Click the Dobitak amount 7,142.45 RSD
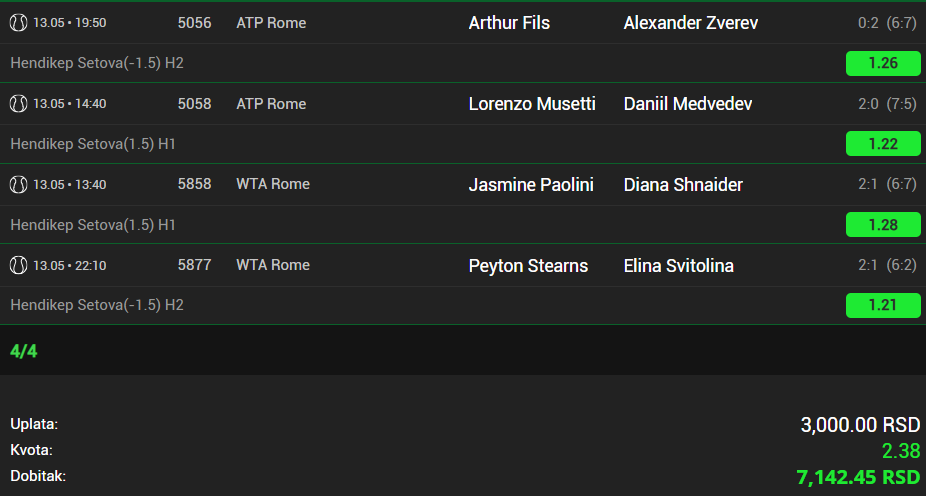 (x=858, y=477)
